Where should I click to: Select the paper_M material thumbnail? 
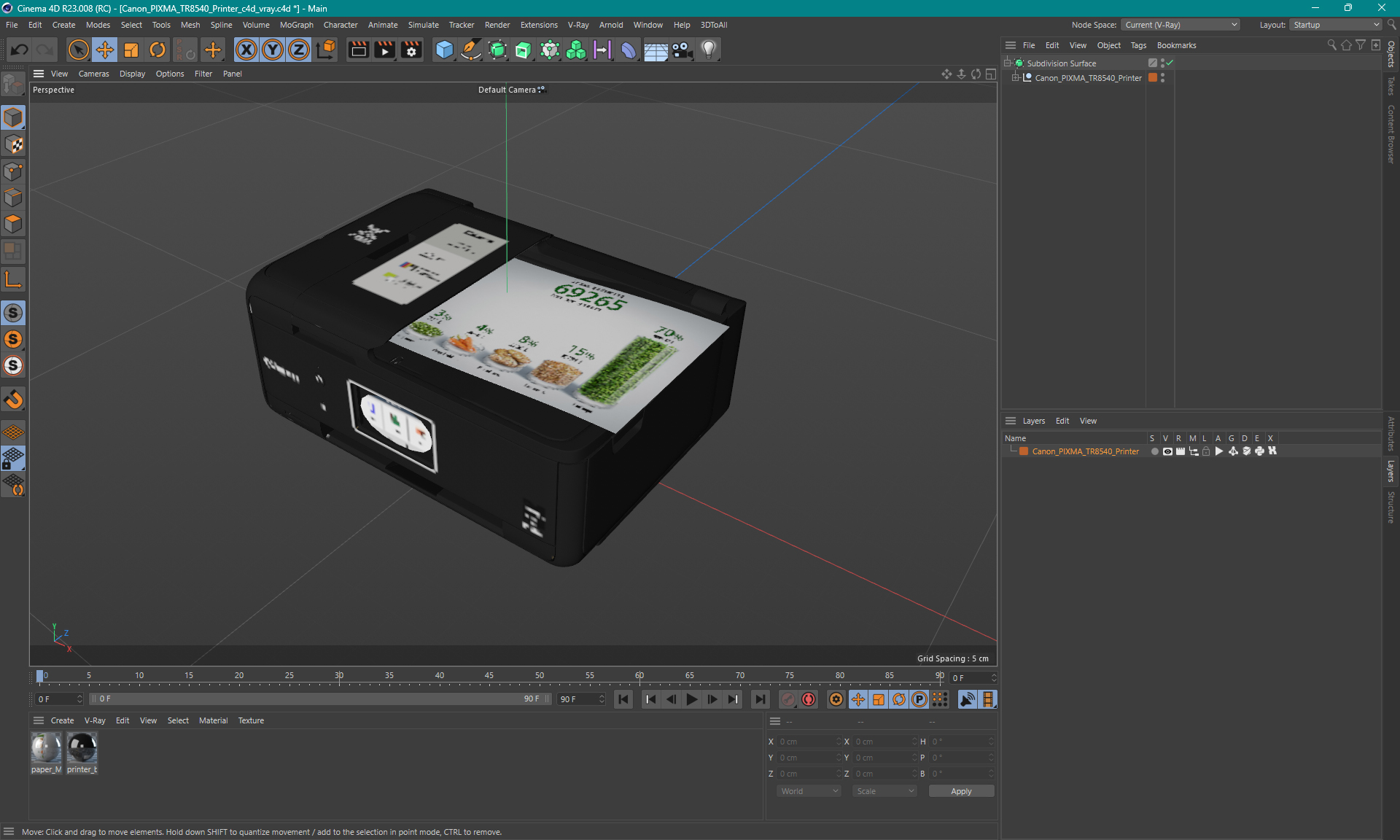tap(46, 749)
